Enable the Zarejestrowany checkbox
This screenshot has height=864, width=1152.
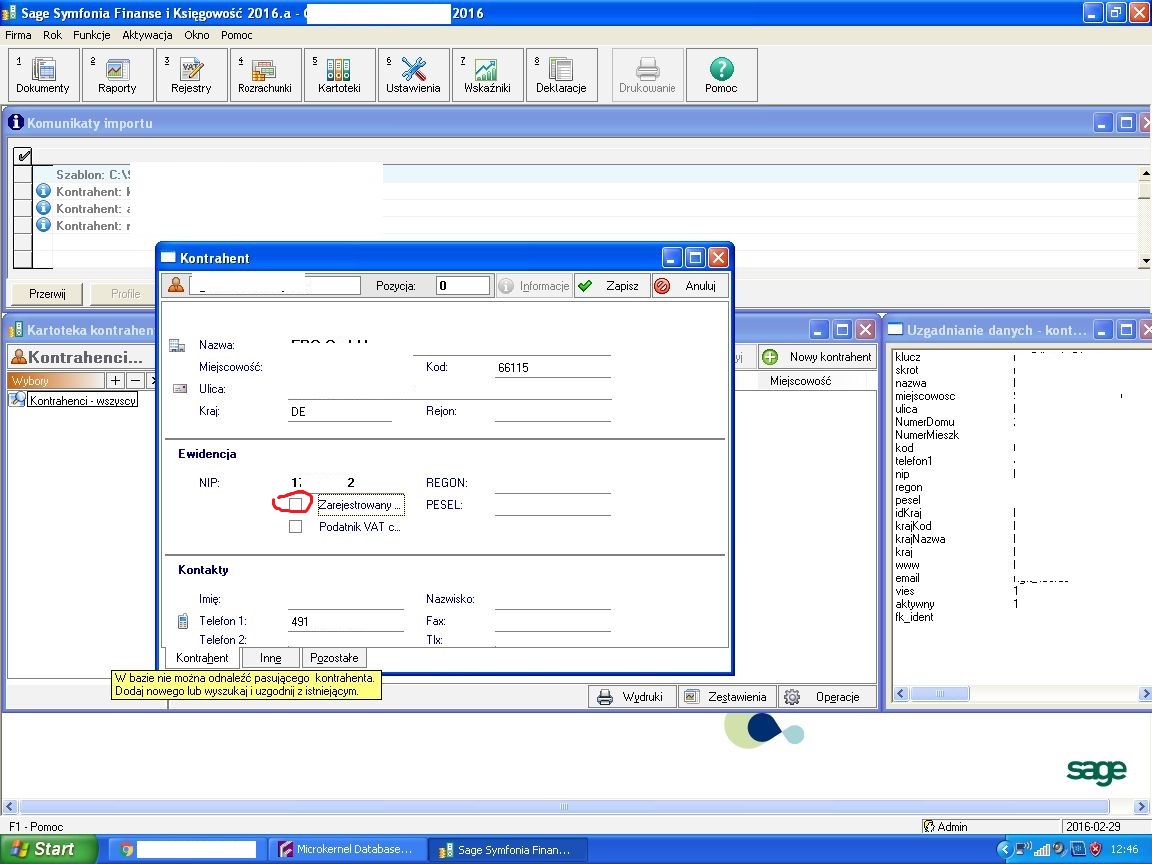pos(295,505)
